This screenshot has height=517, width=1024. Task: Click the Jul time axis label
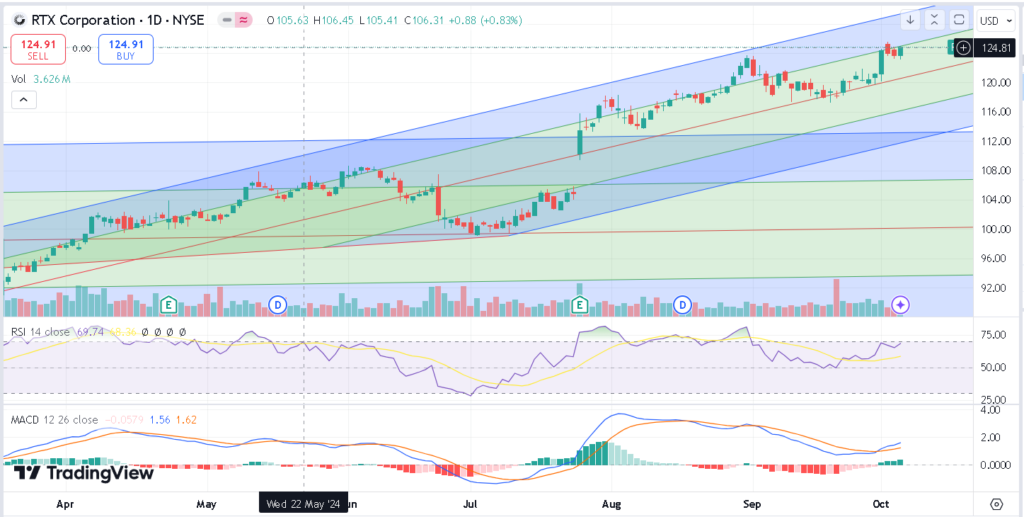(470, 504)
